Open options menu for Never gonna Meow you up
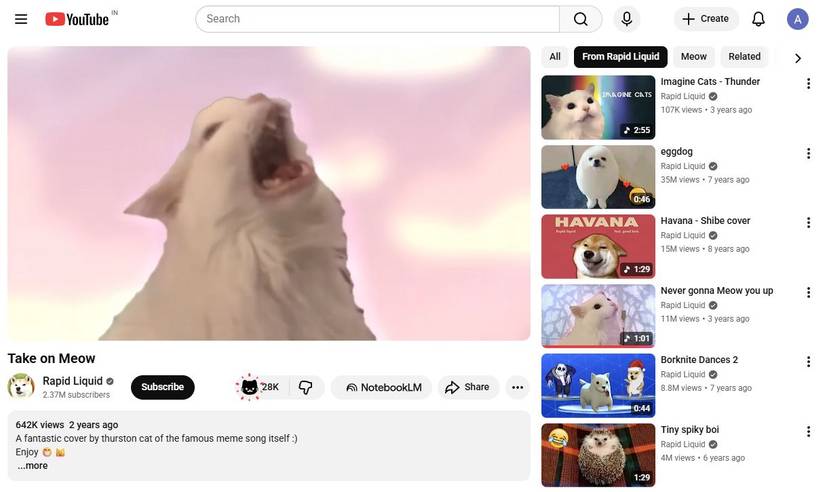 pyautogui.click(x=808, y=293)
